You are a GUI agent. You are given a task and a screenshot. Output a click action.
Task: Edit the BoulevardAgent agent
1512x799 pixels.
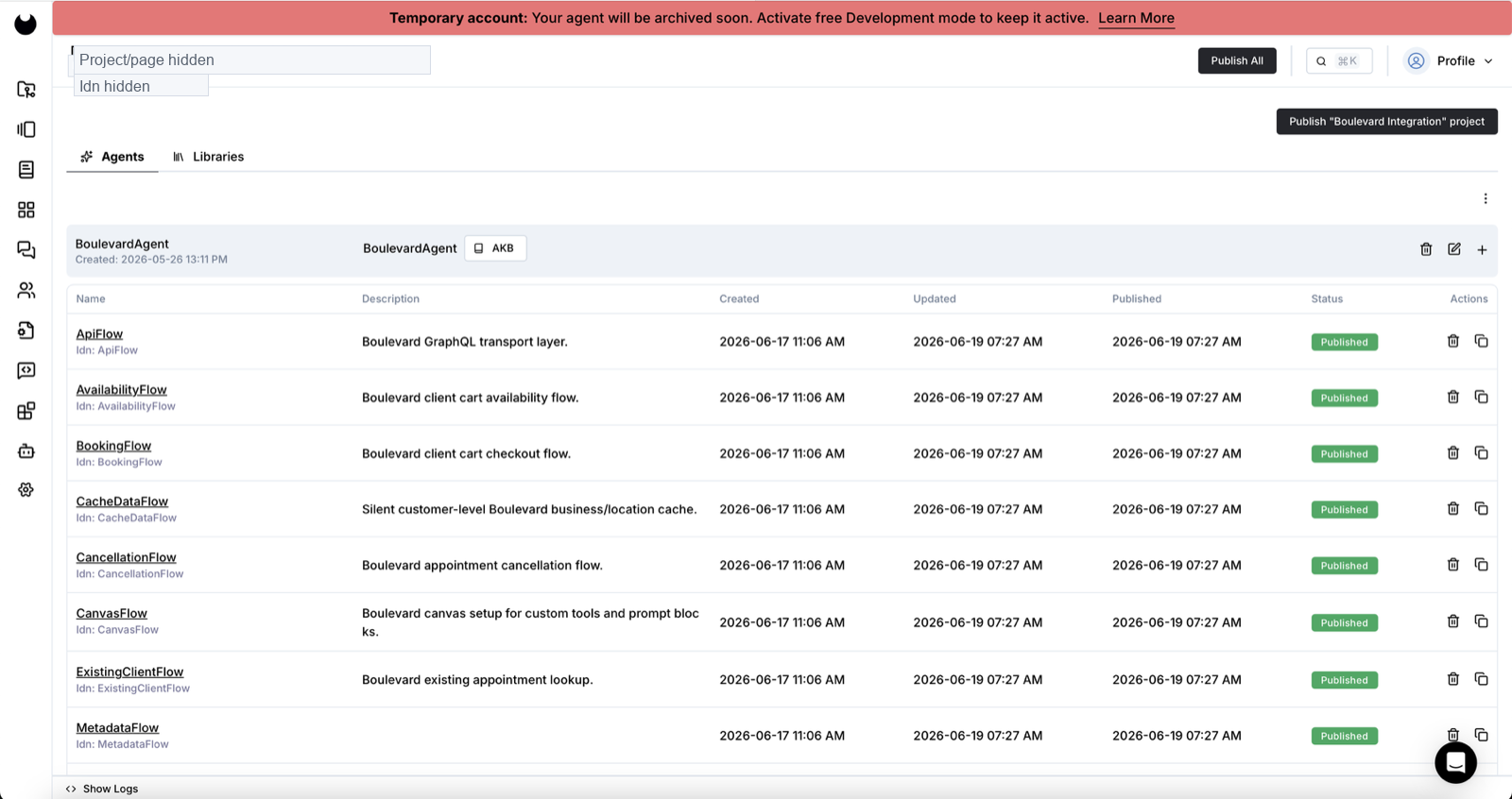(1454, 249)
